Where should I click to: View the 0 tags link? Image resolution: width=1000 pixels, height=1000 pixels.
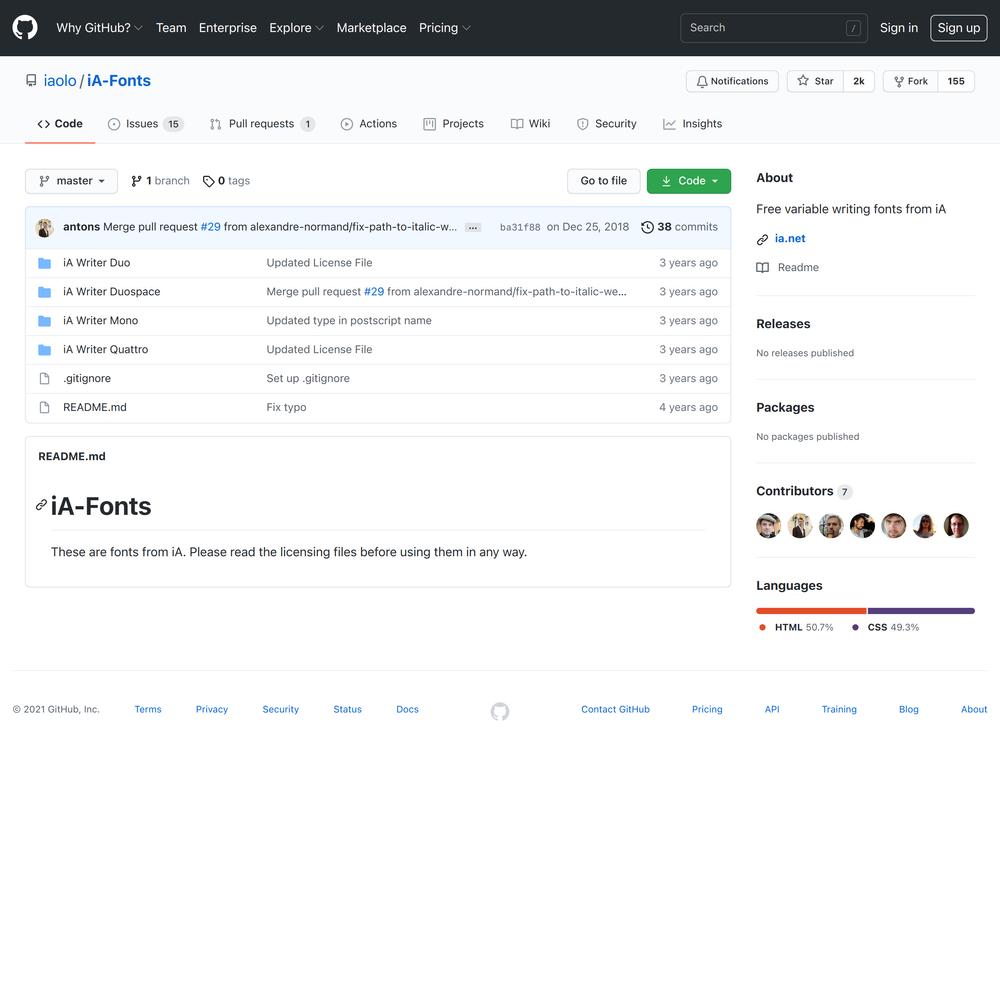[x=226, y=180]
